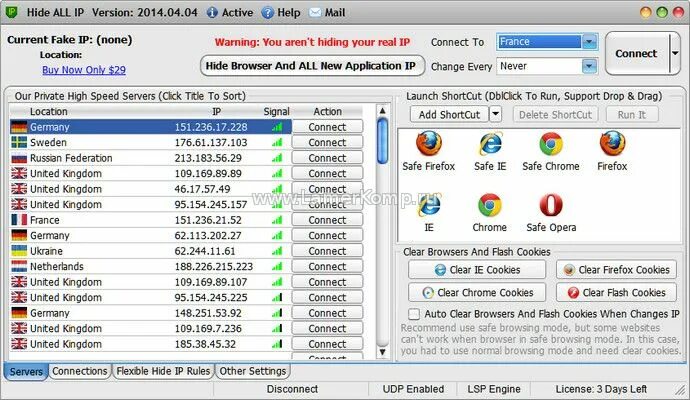
Task: Select Germany 148.251.53.92 row
Action: click(150, 313)
